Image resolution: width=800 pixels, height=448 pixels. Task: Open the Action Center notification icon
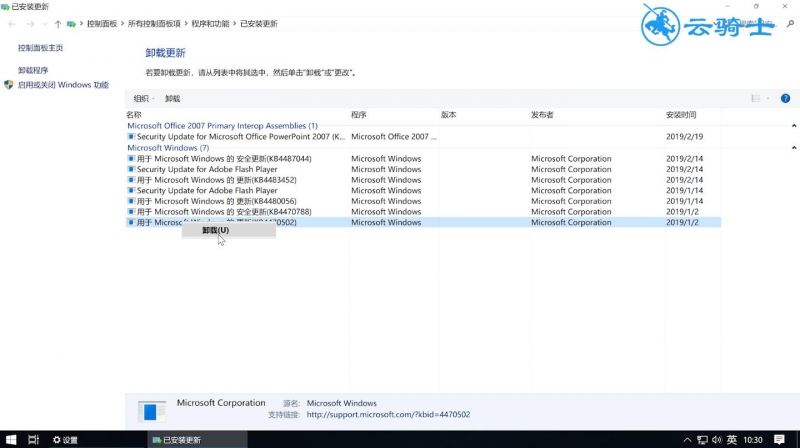(x=779, y=439)
